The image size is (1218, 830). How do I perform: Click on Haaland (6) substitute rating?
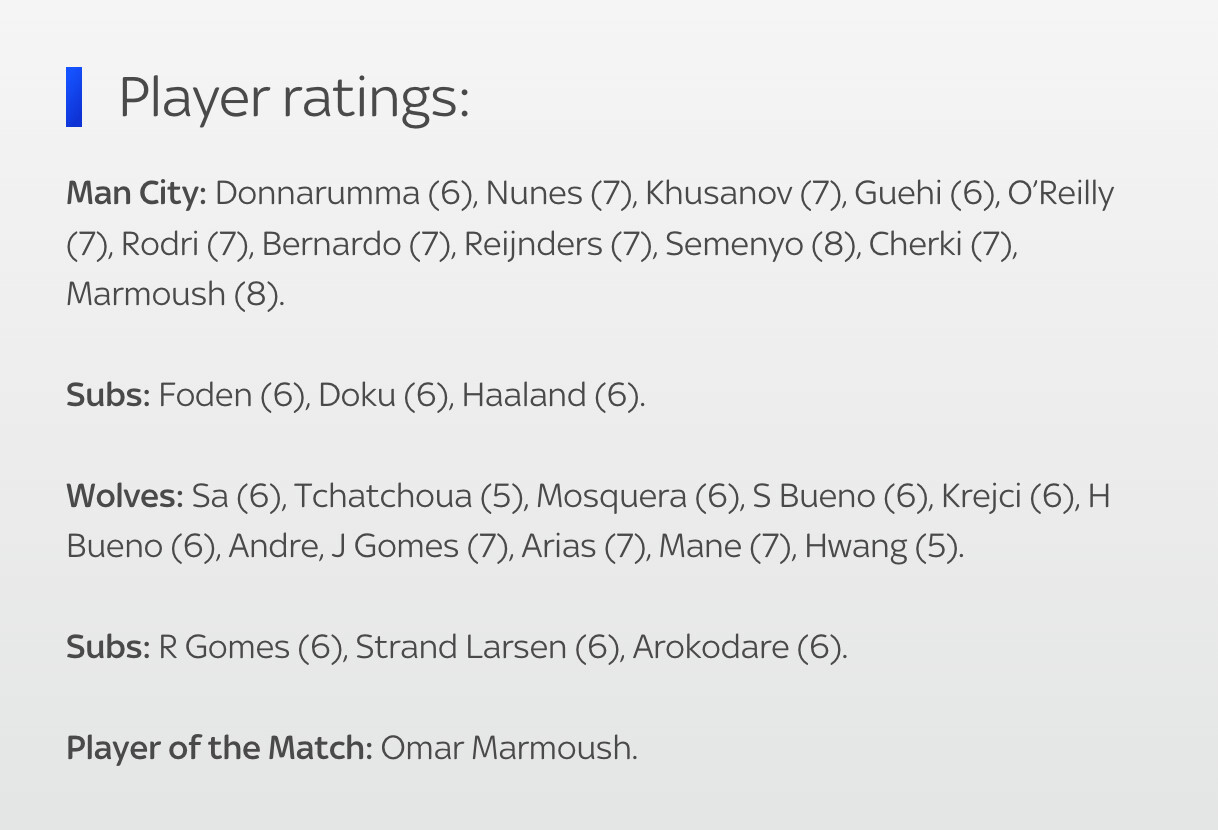(x=553, y=395)
